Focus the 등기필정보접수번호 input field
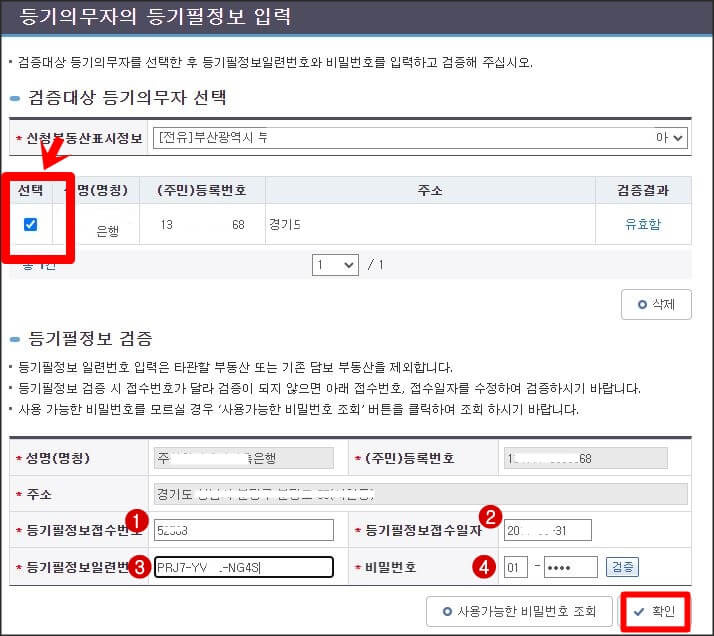The width and height of the screenshot is (714, 636). click(x=244, y=530)
